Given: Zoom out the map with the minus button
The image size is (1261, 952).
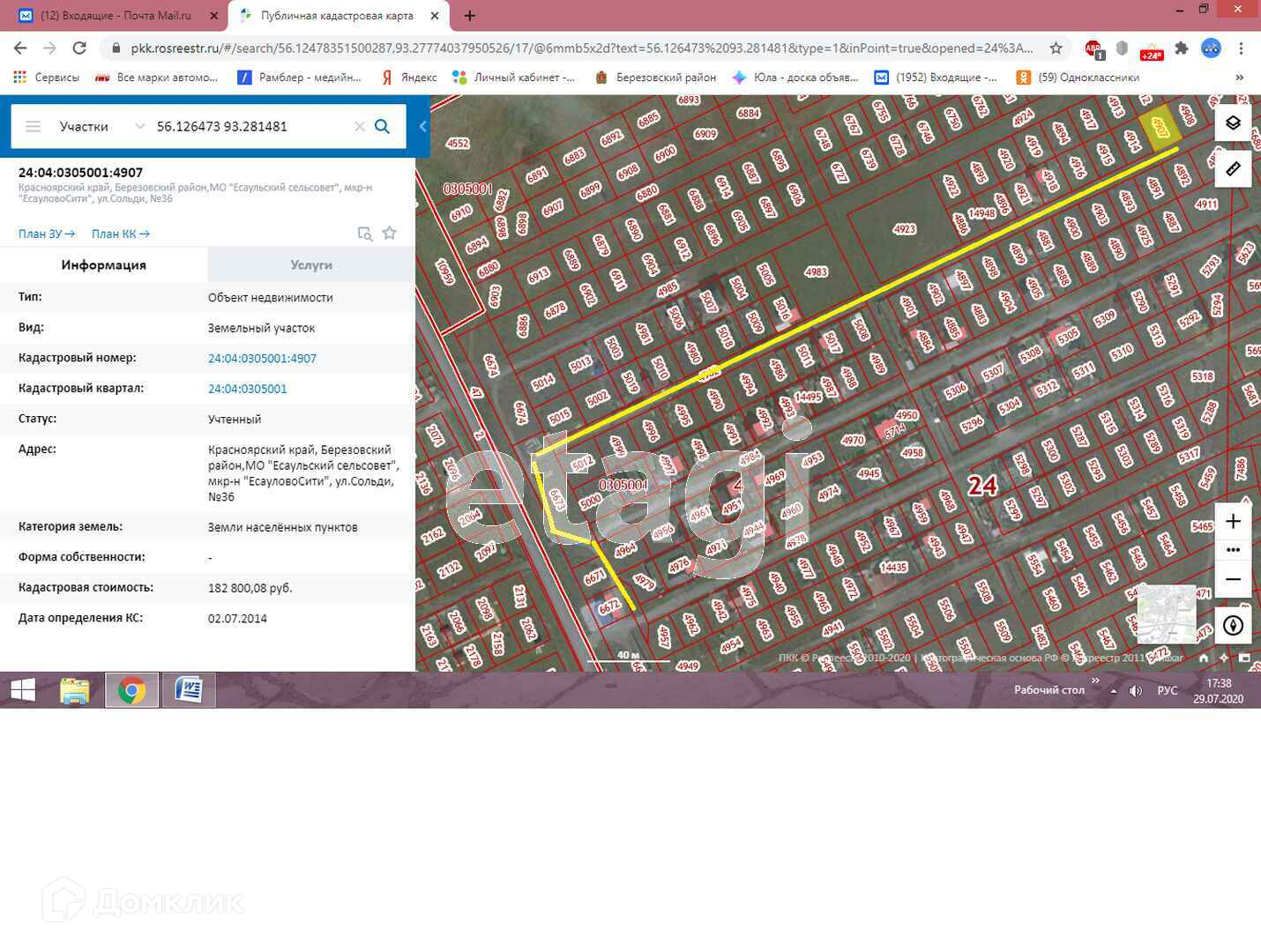Looking at the screenshot, I should click(1233, 579).
